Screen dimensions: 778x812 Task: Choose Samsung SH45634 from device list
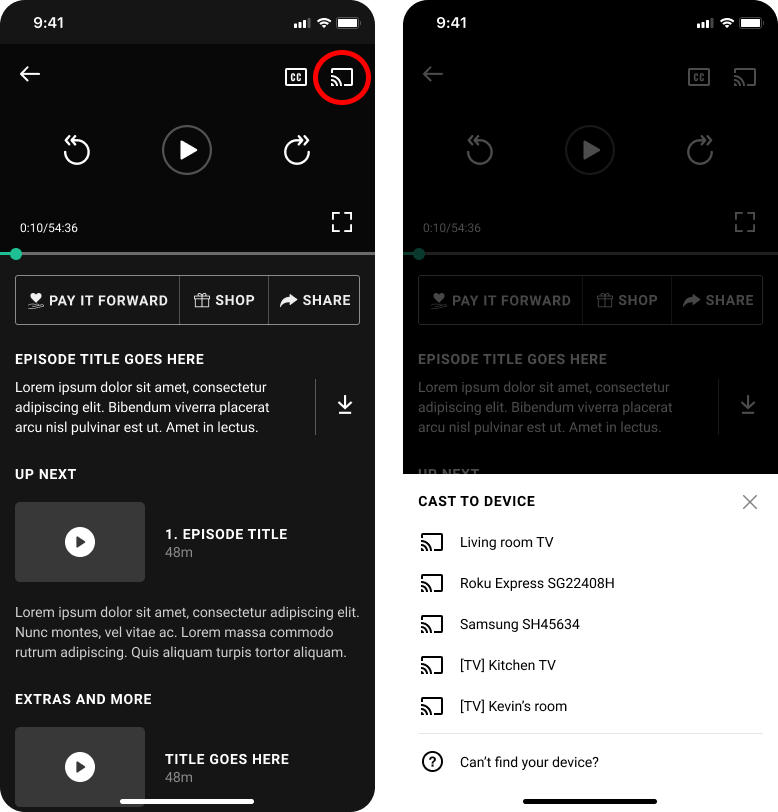coord(590,624)
